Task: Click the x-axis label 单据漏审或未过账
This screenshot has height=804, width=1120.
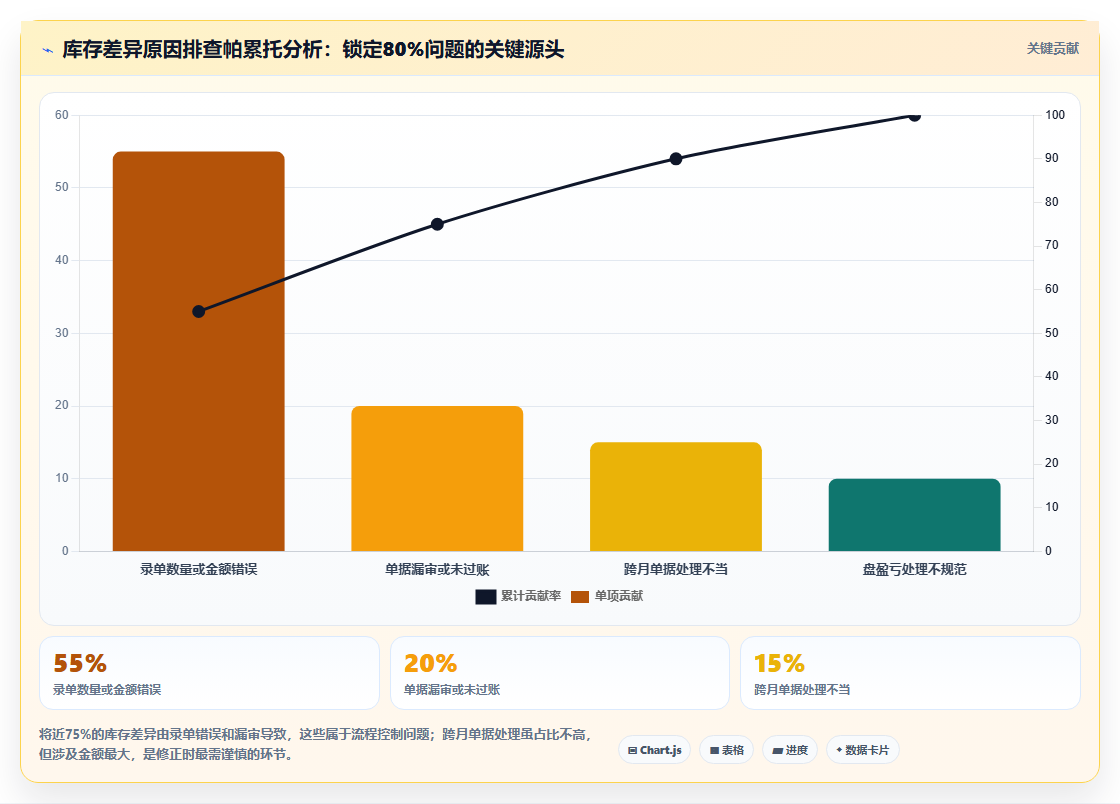Action: [437, 569]
